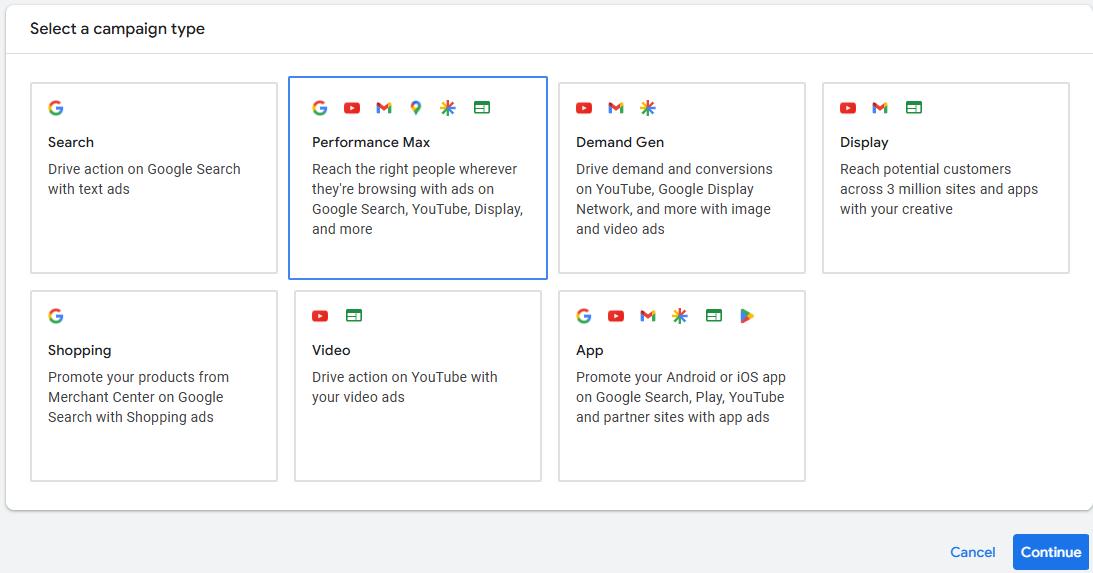Click the Gmail icon in Demand Gen card

tap(616, 108)
